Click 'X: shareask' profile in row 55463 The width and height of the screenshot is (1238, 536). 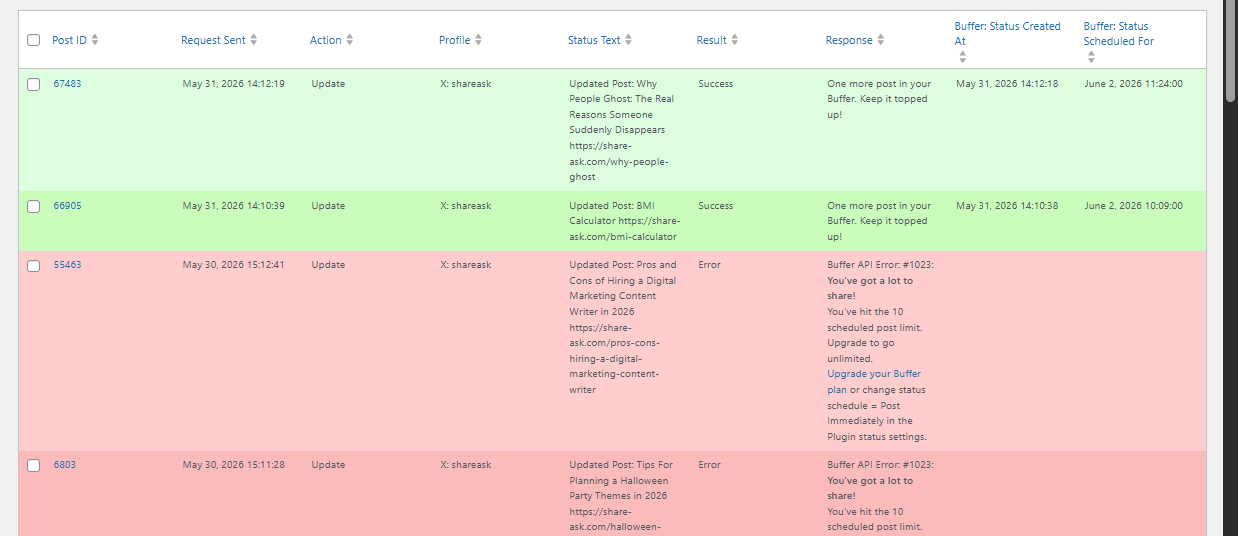(466, 265)
